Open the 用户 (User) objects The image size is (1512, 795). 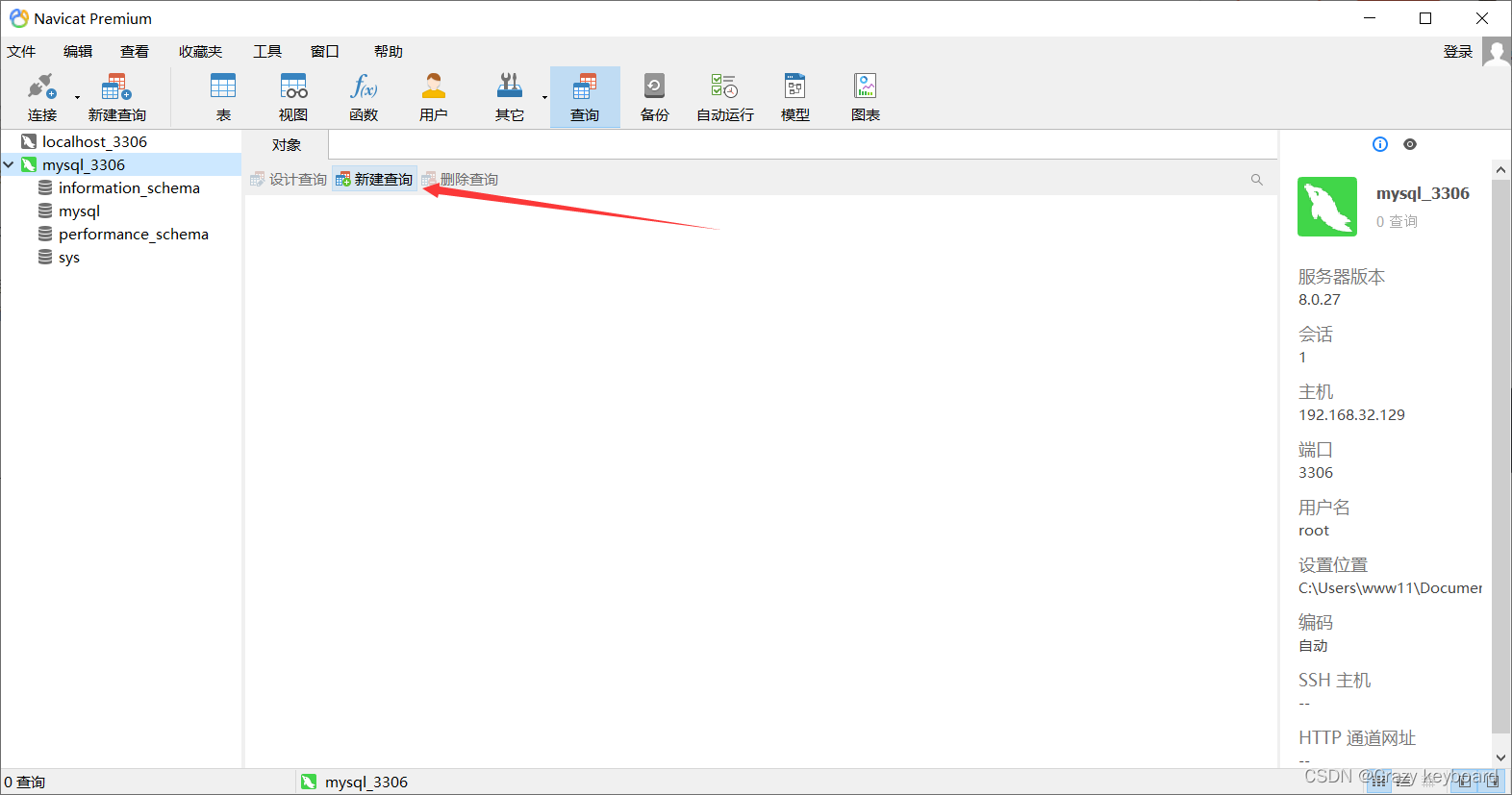[434, 98]
